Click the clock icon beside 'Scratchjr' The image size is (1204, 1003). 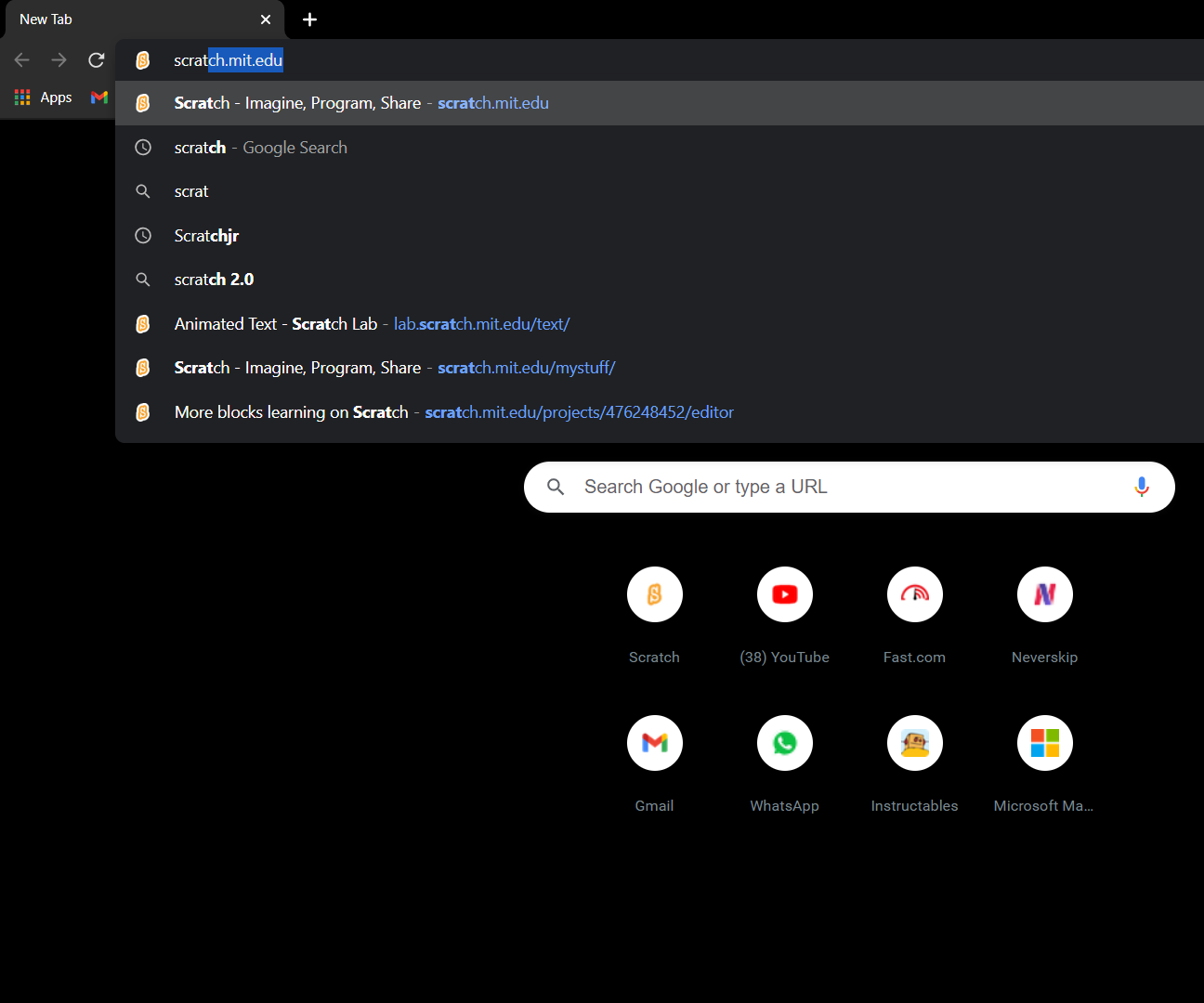[x=143, y=236]
